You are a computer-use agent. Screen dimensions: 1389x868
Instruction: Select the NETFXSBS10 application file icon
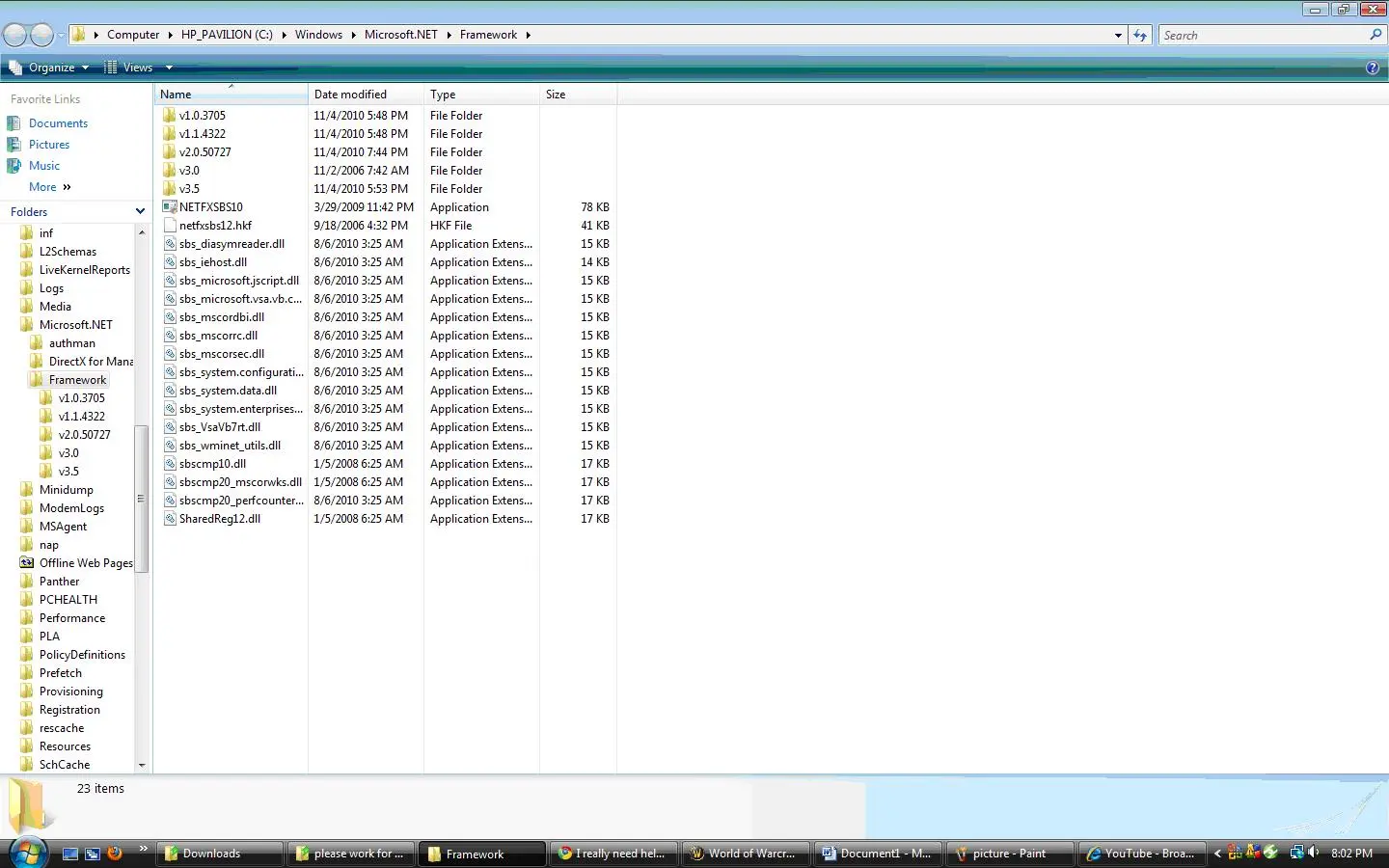(170, 207)
